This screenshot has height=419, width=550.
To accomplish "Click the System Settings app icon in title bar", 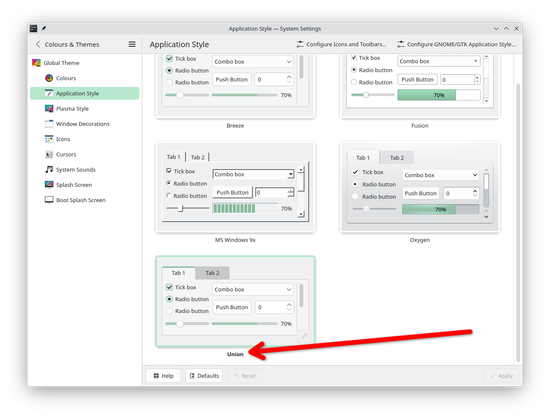I will (34, 28).
